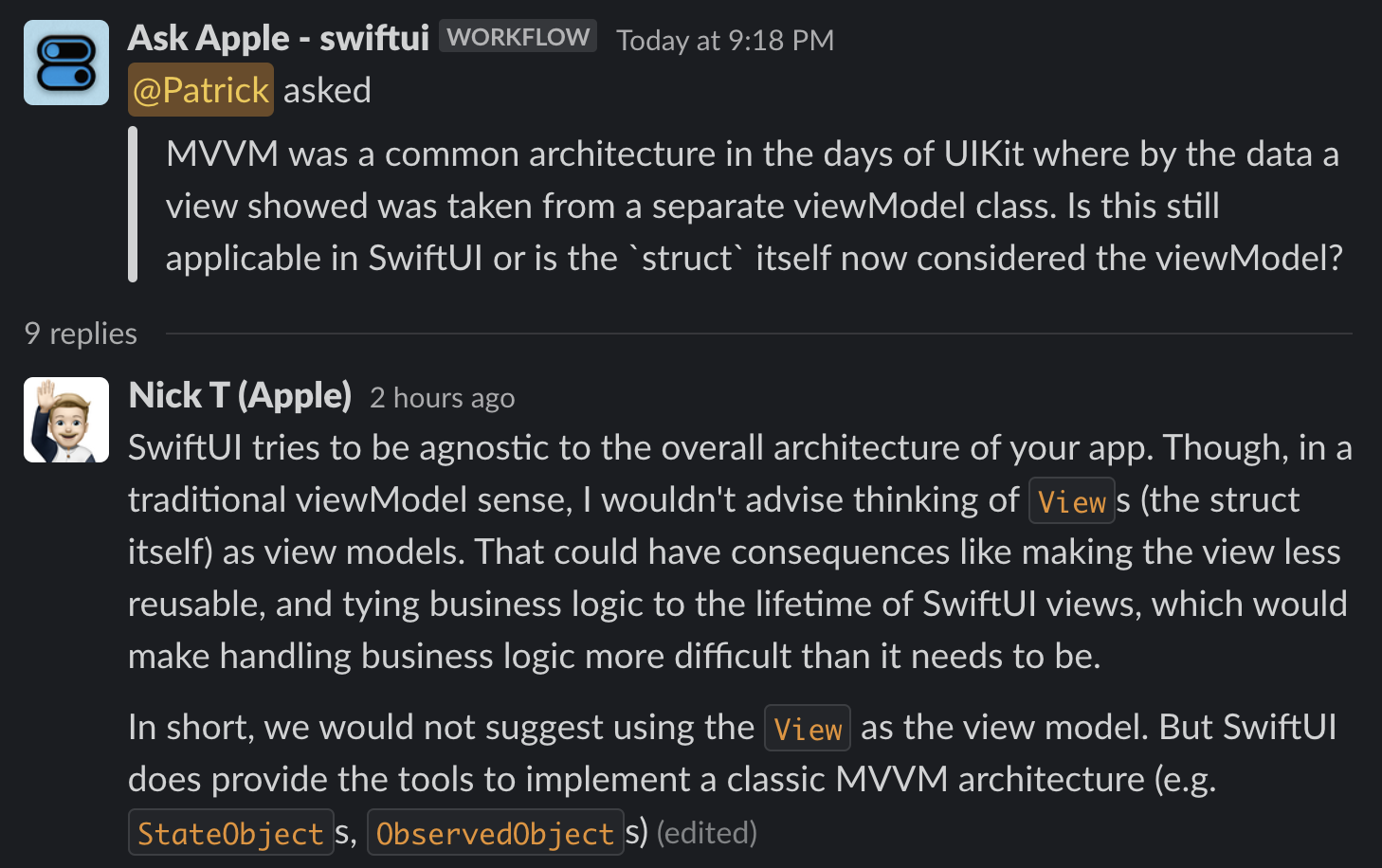
Task: Click the word "asked" after the mention
Action: [x=327, y=91]
